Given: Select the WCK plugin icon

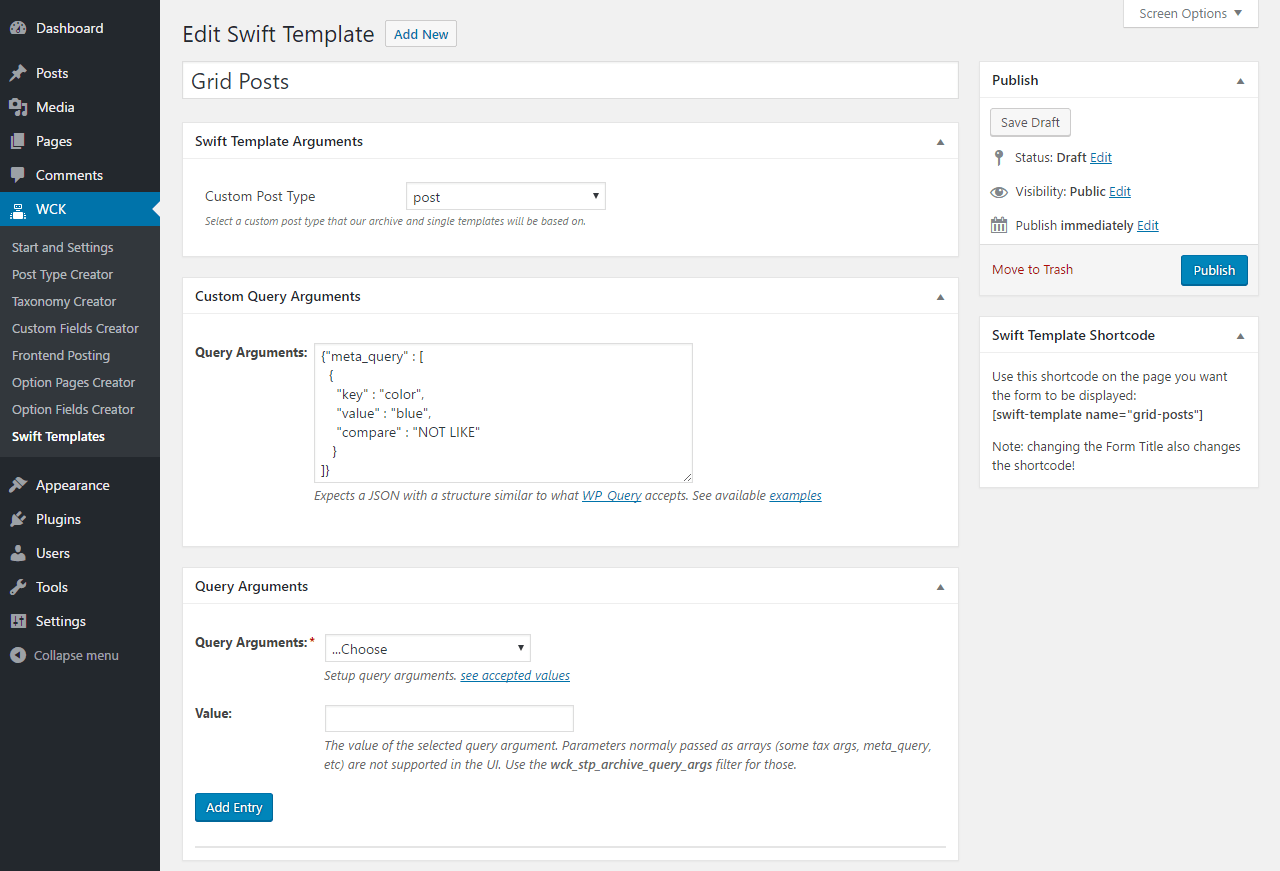Looking at the screenshot, I should pos(21,209).
